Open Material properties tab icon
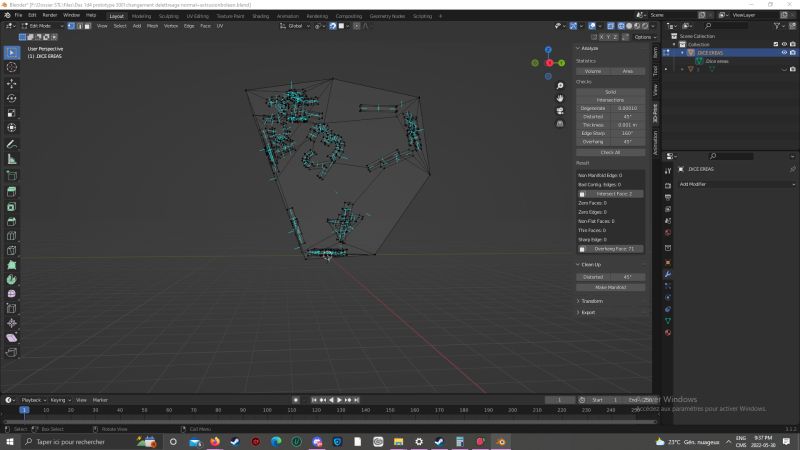The width and height of the screenshot is (800, 450). (x=668, y=333)
